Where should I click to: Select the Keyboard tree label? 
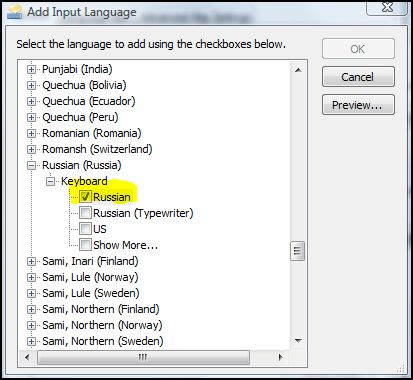click(84, 181)
